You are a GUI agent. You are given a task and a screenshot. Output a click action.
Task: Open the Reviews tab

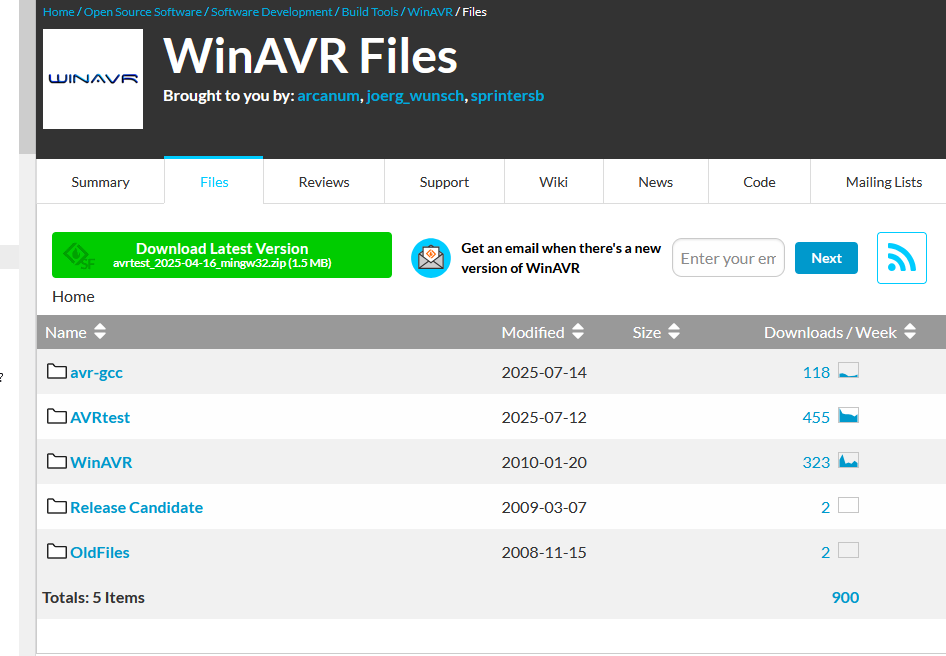(x=324, y=182)
